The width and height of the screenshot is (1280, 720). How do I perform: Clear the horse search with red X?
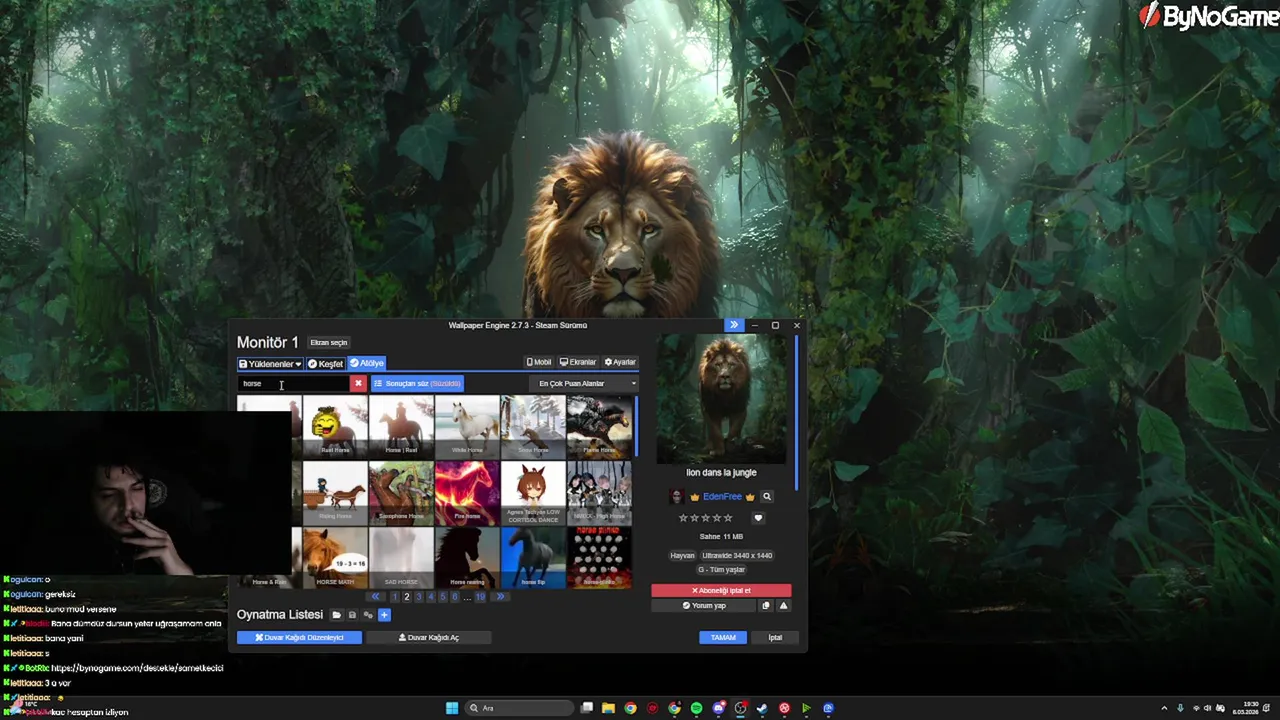[x=358, y=383]
